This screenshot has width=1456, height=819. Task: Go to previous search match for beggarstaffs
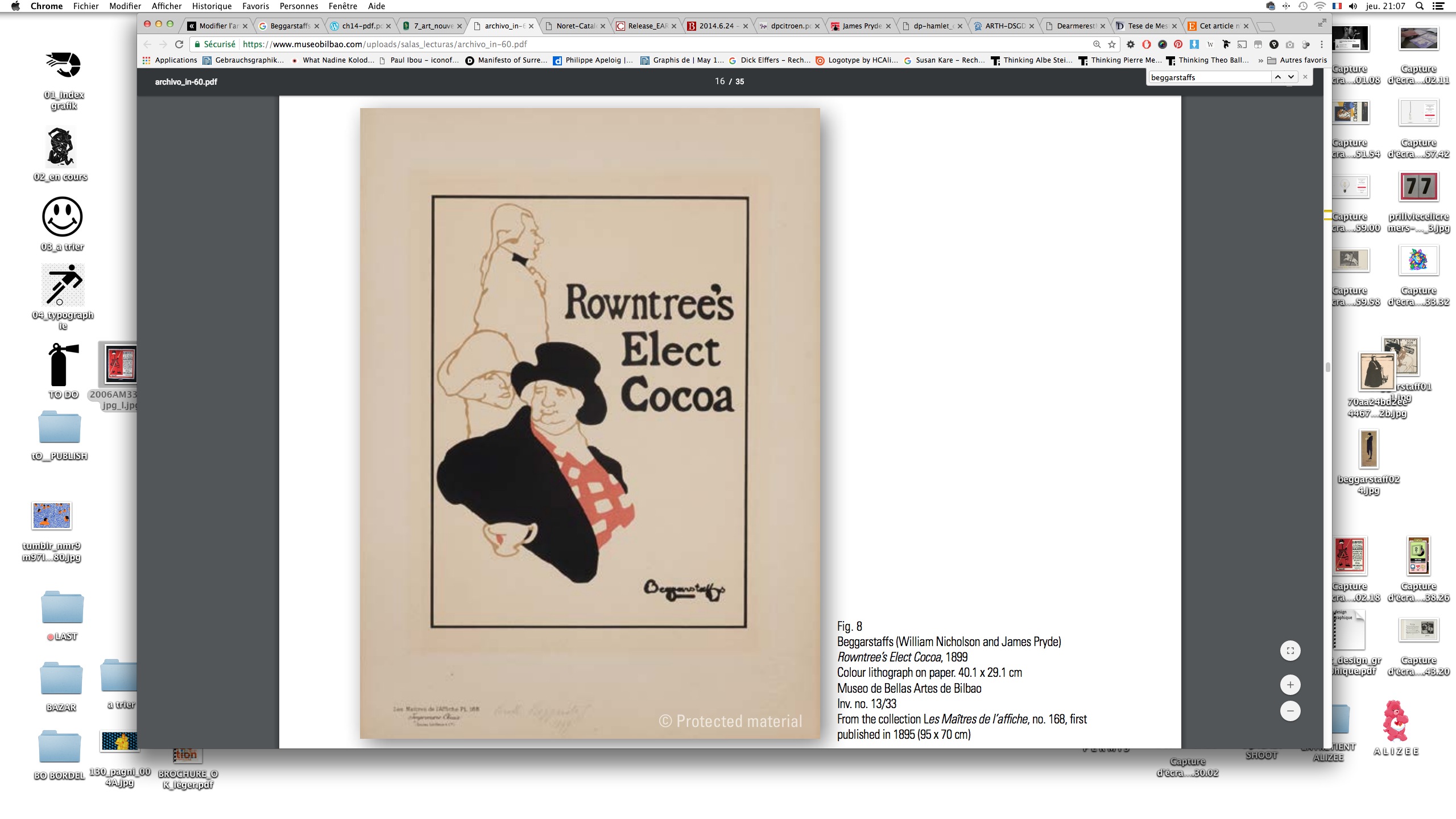pyautogui.click(x=1278, y=77)
